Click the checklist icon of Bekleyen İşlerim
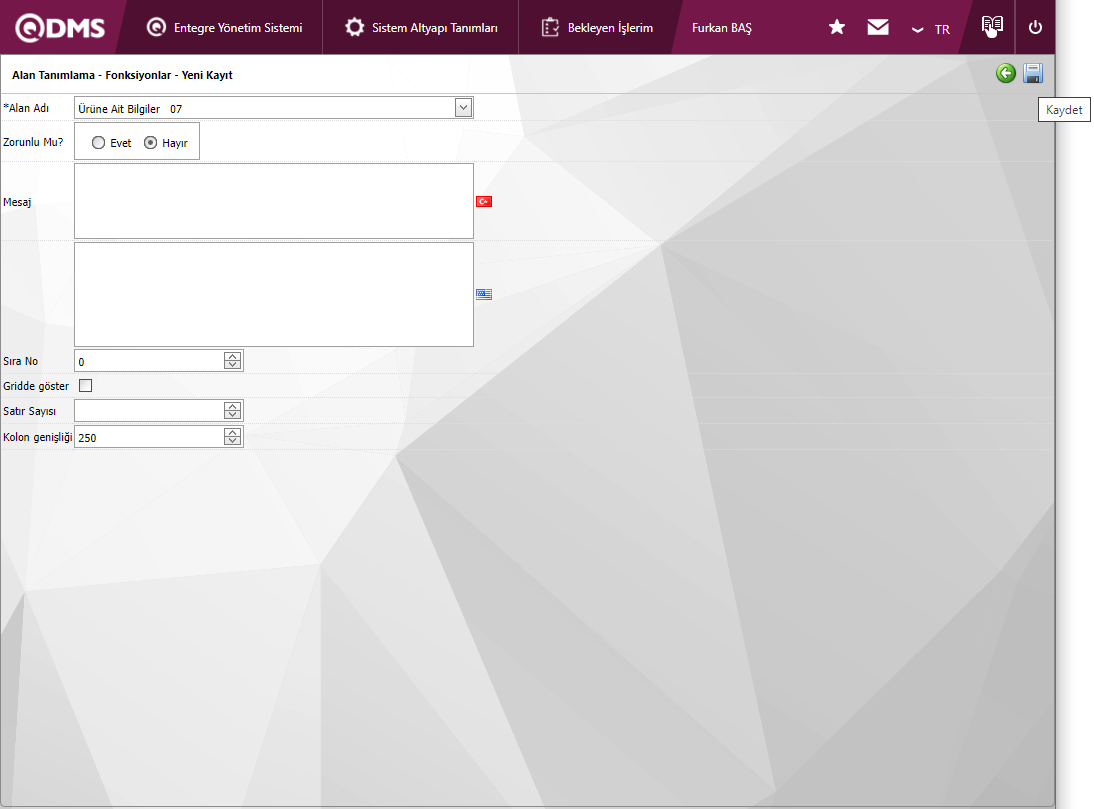This screenshot has height=809, width=1094. click(550, 27)
